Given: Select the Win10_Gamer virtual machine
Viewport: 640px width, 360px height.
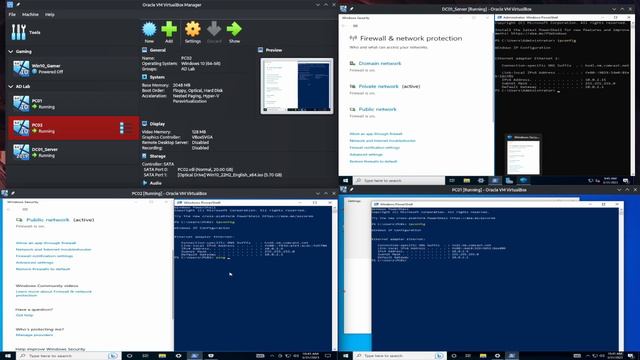Looking at the screenshot, I should click(73, 68).
